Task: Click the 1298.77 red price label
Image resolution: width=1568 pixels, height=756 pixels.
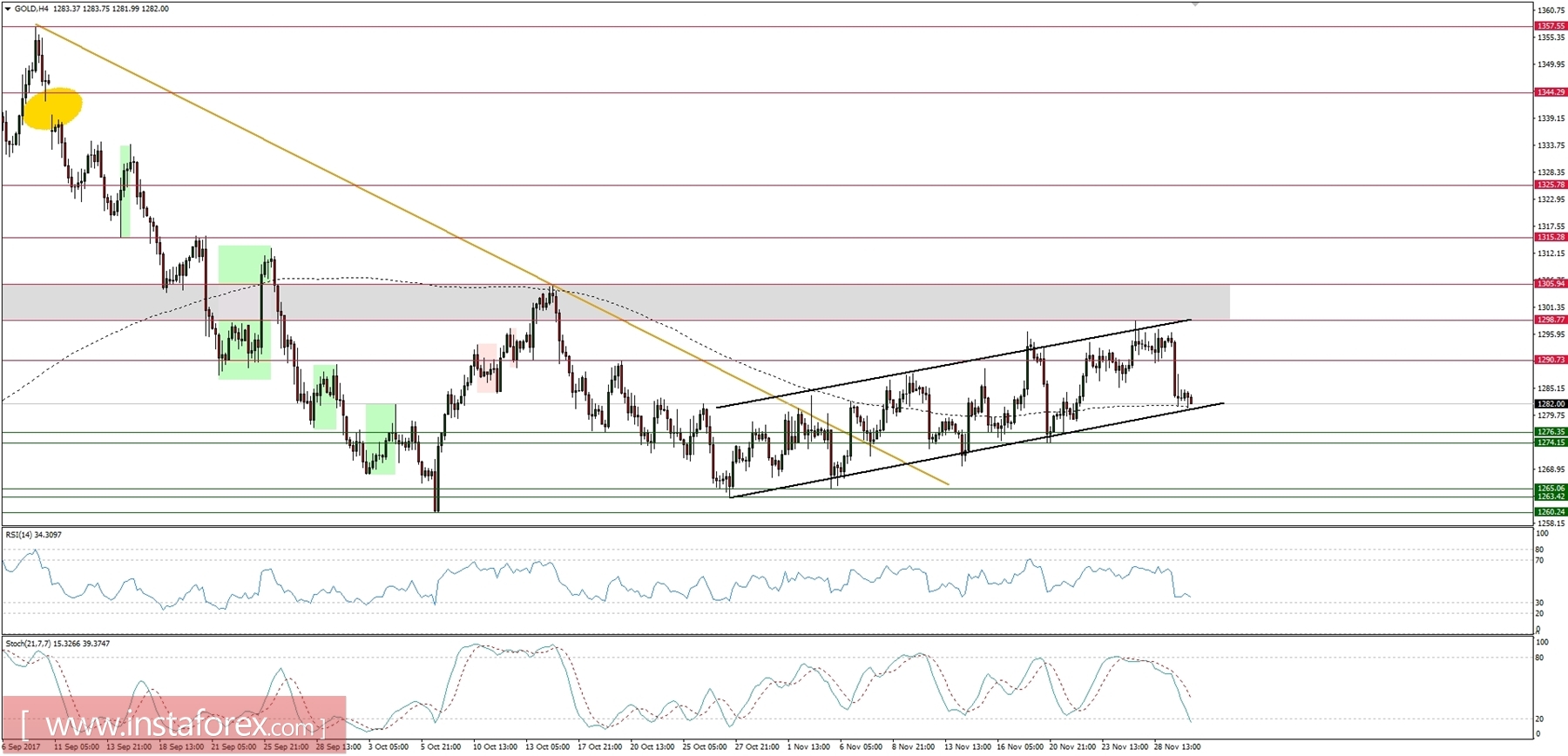Action: click(1551, 320)
